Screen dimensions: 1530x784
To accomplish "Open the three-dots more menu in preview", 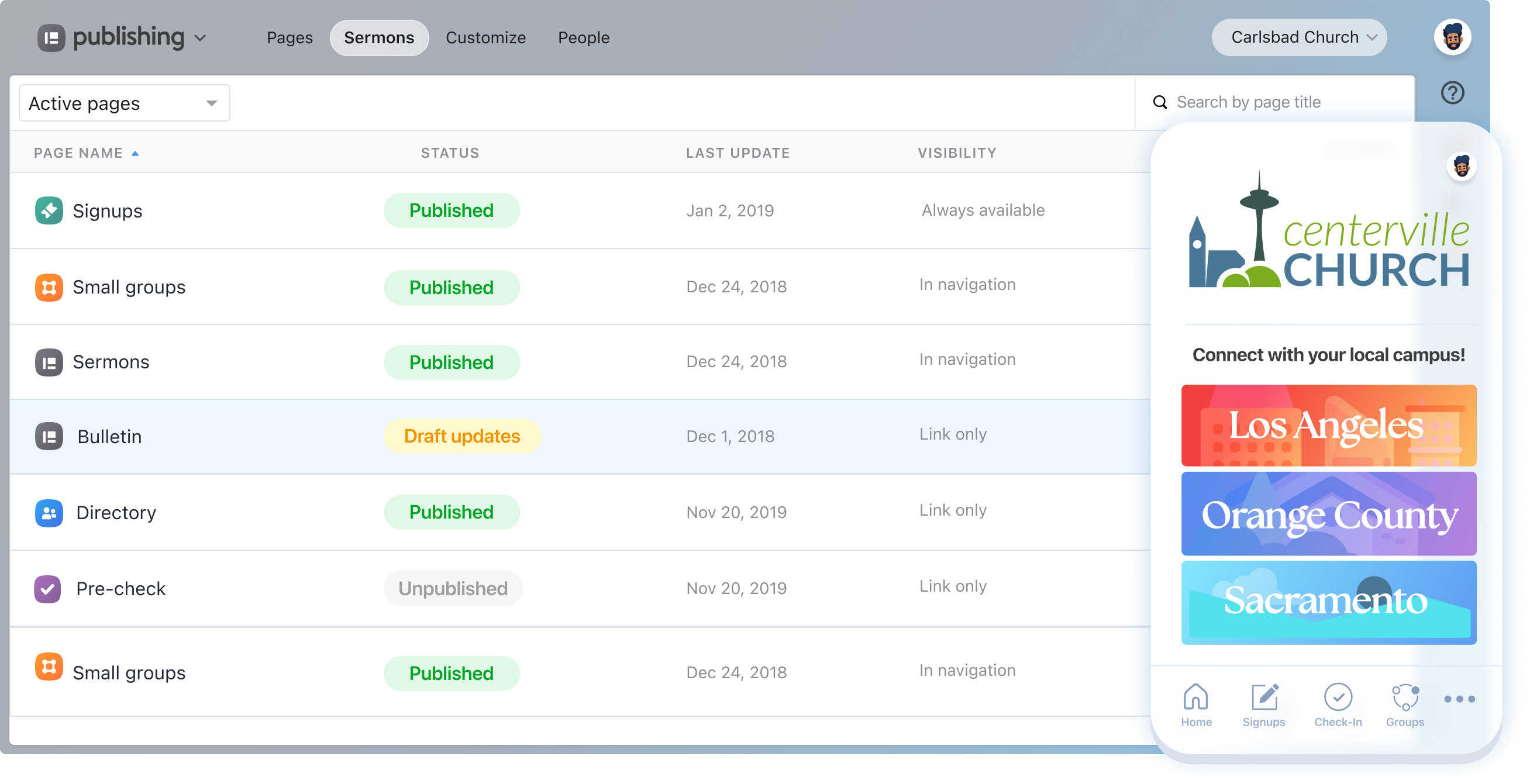I will tap(1459, 699).
